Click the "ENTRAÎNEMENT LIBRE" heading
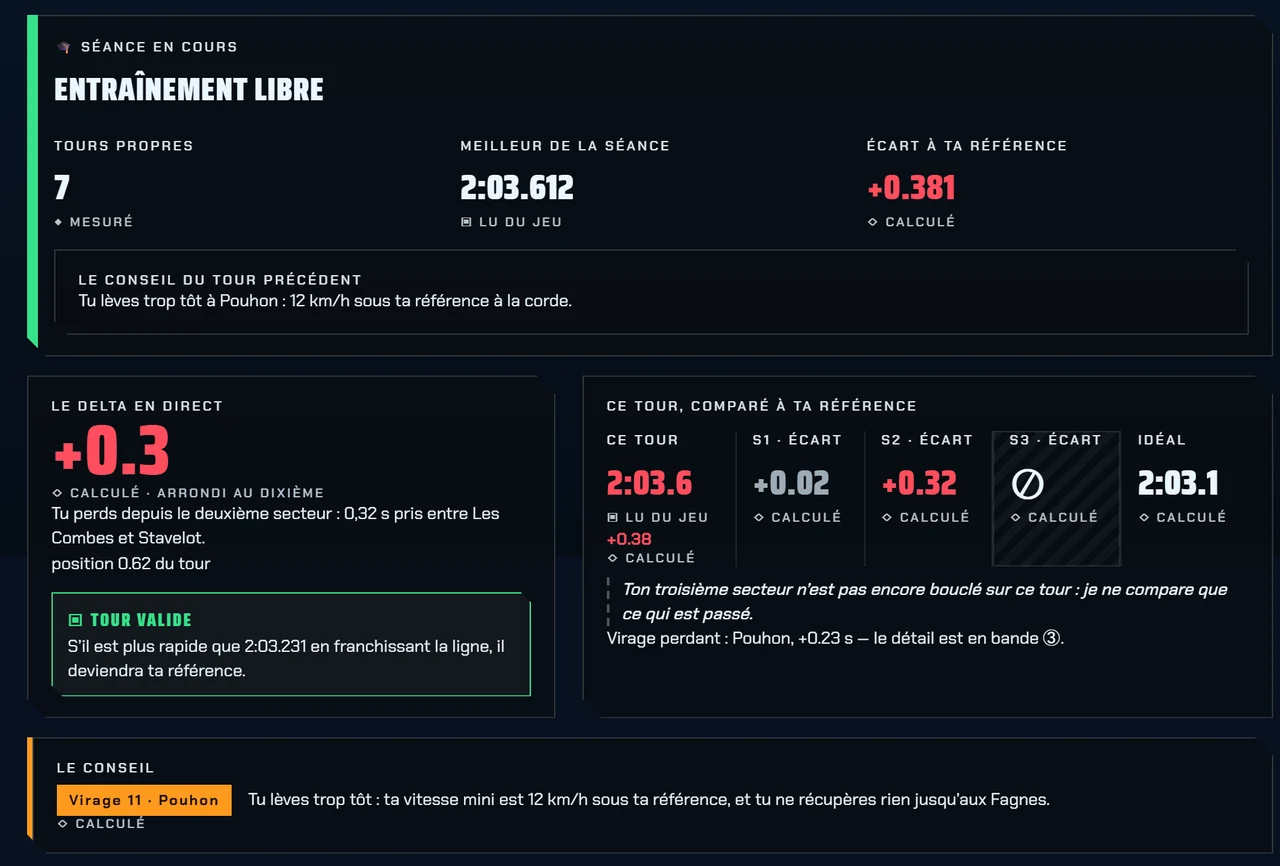Image resolution: width=1280 pixels, height=866 pixels. [189, 90]
